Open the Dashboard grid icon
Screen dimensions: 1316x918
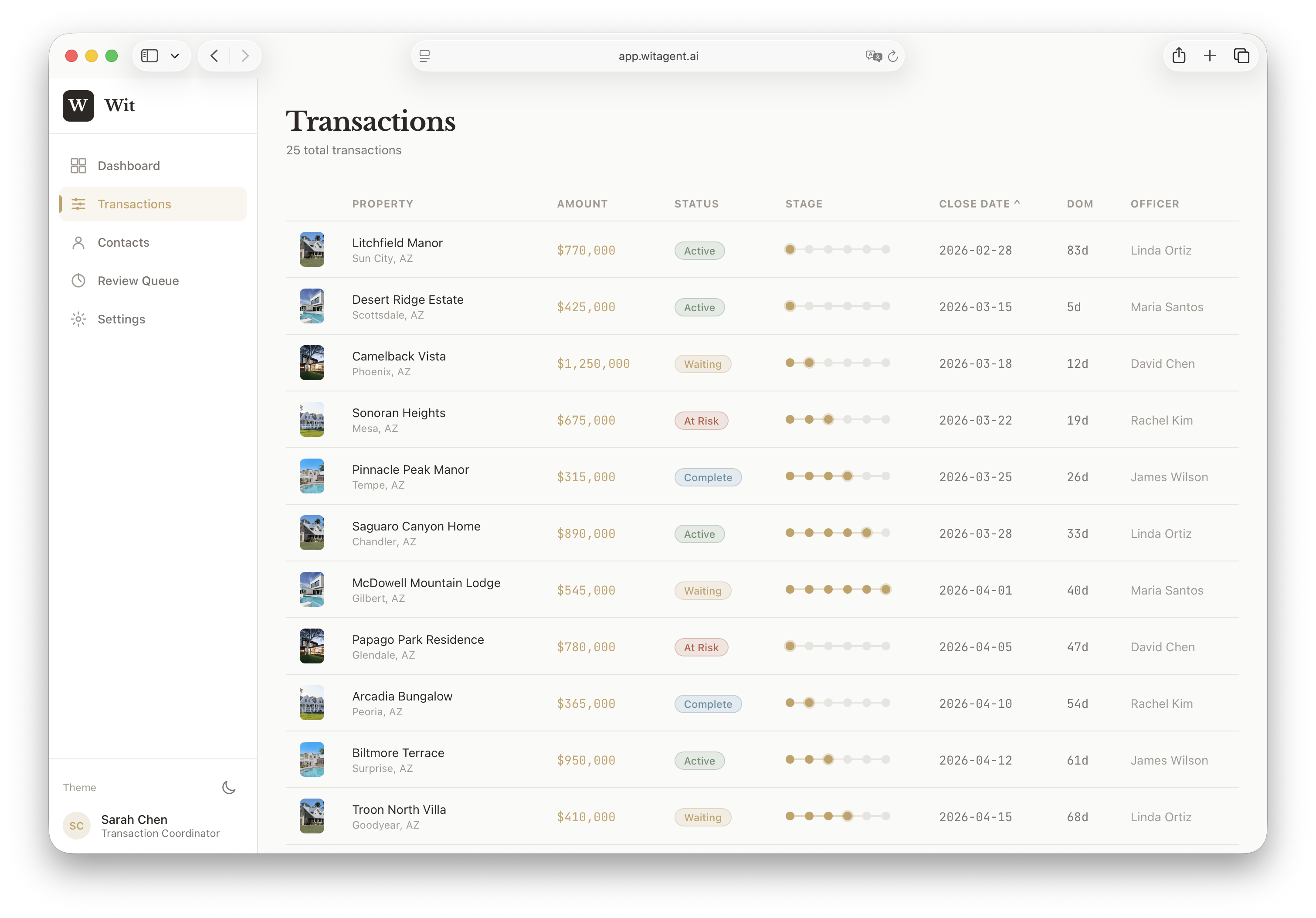click(x=78, y=165)
